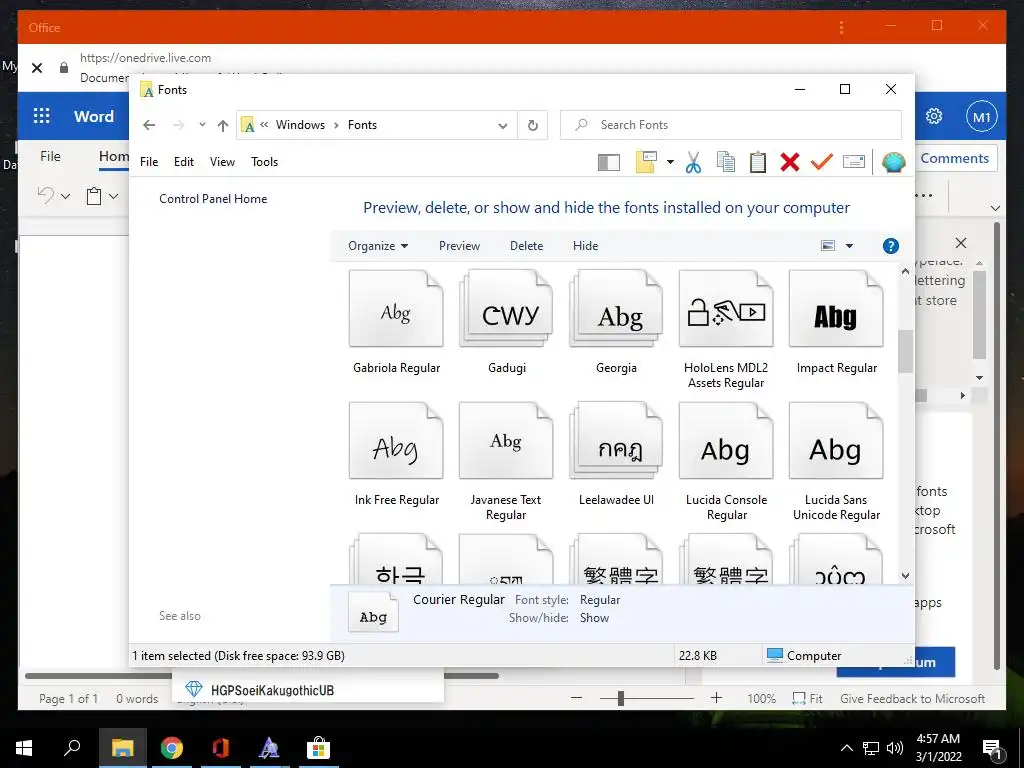Open the Windows Start menu

[x=24, y=748]
